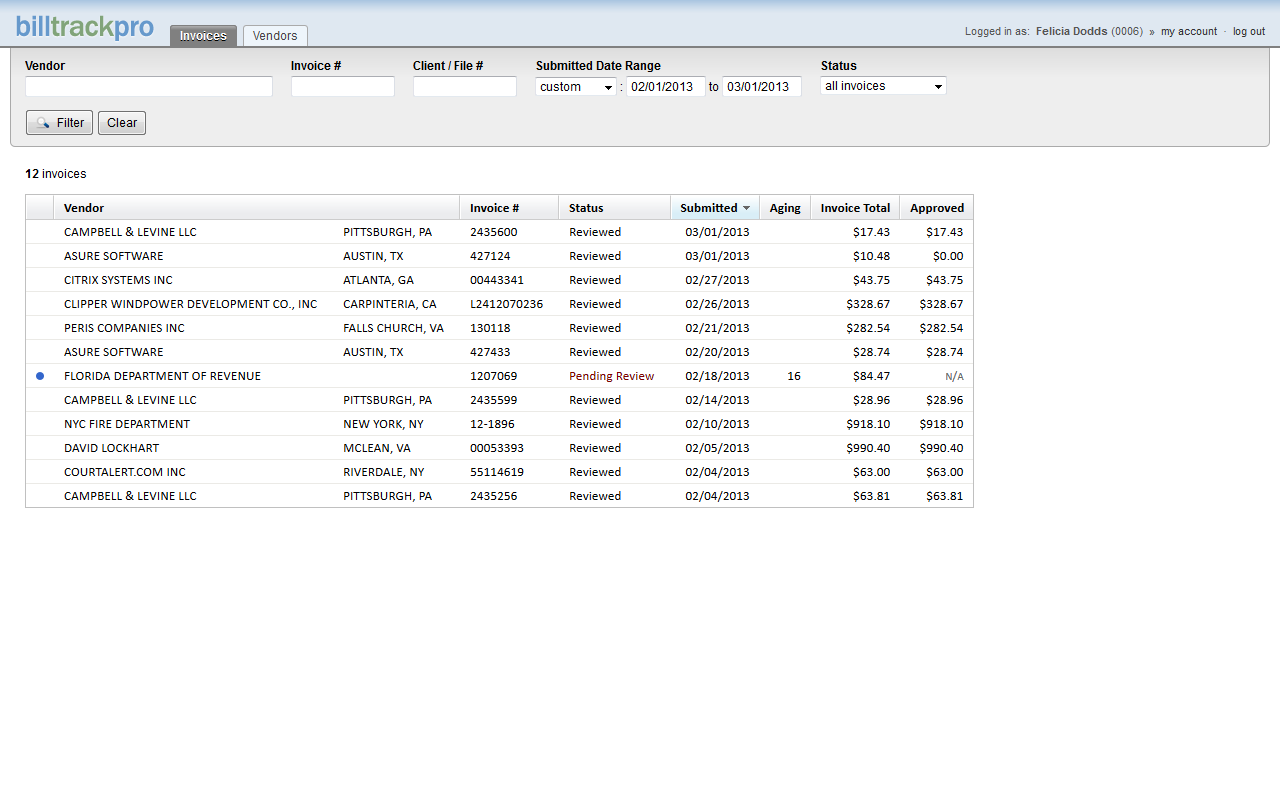Click the Filter button
The width and height of the screenshot is (1280, 800).
(59, 123)
